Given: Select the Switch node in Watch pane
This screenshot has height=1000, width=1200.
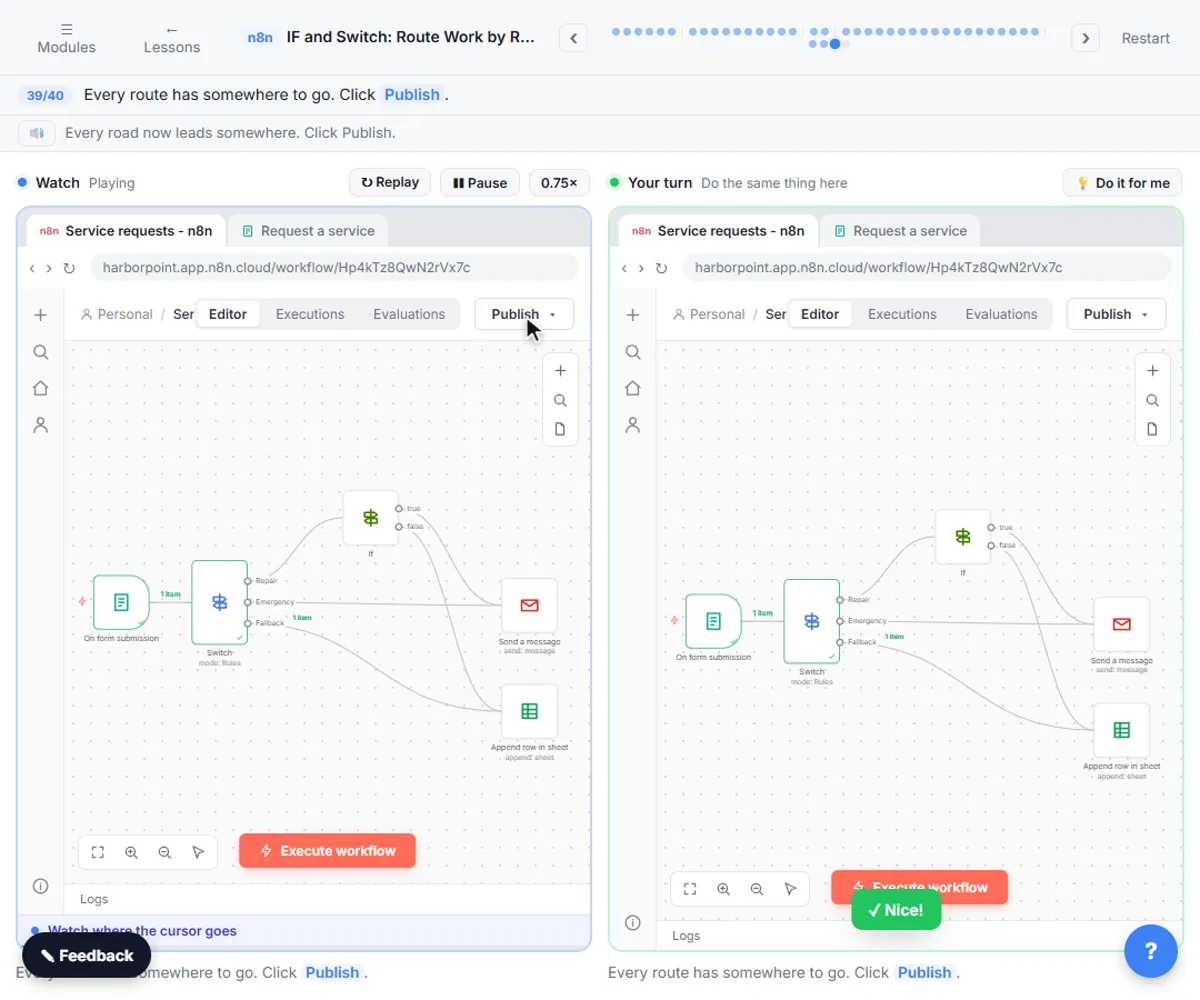Looking at the screenshot, I should tap(219, 602).
